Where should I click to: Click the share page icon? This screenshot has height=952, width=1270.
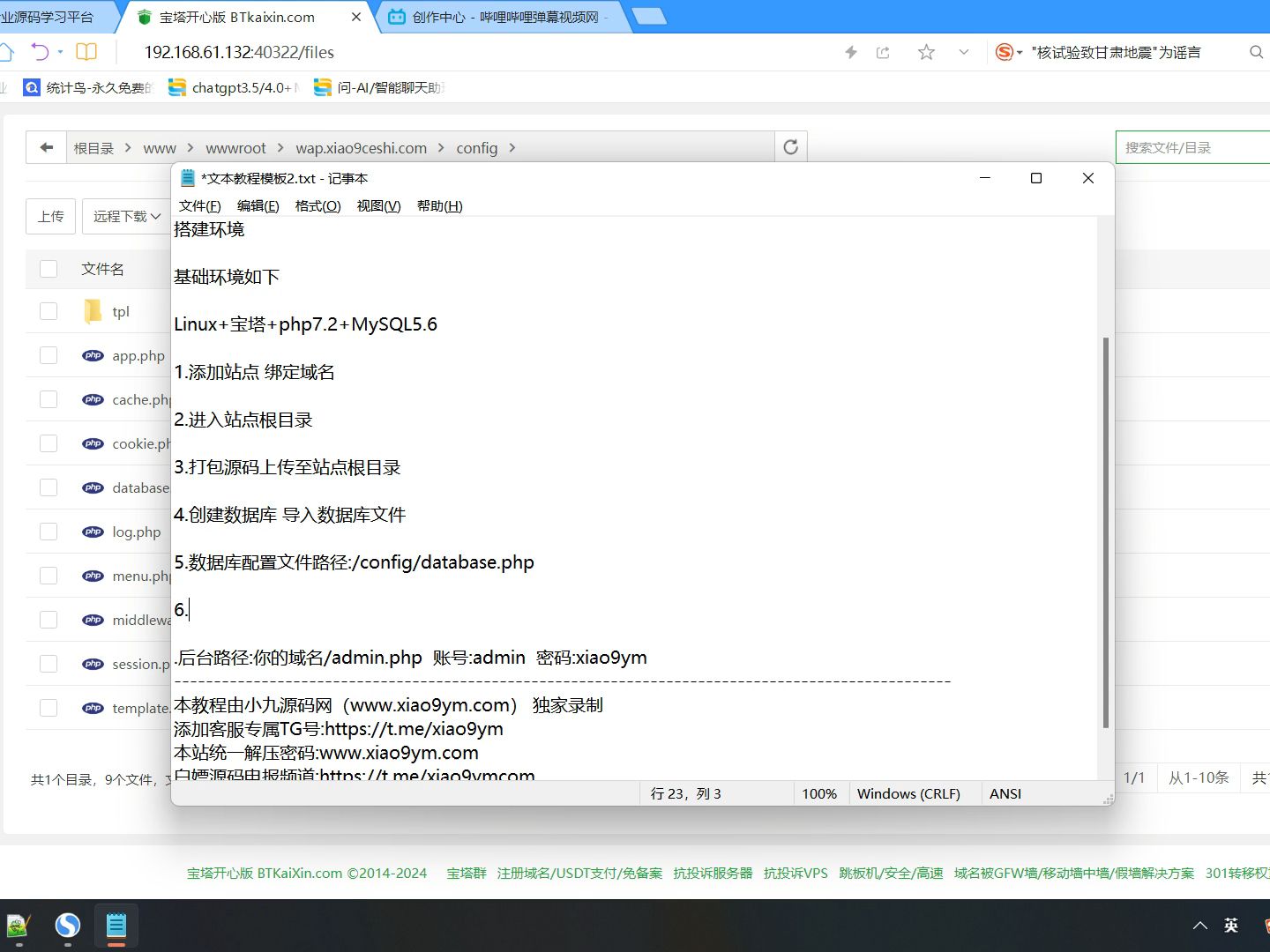tap(883, 53)
